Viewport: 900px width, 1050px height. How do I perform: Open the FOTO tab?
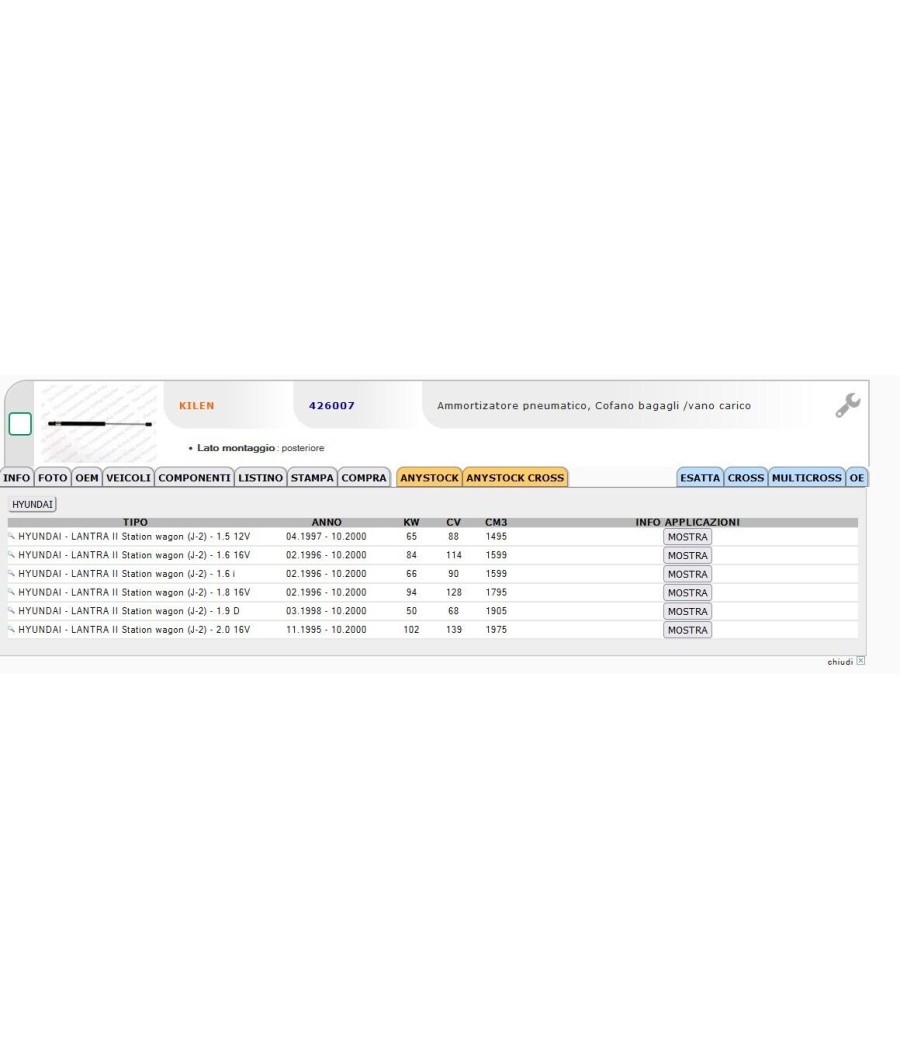(52, 477)
